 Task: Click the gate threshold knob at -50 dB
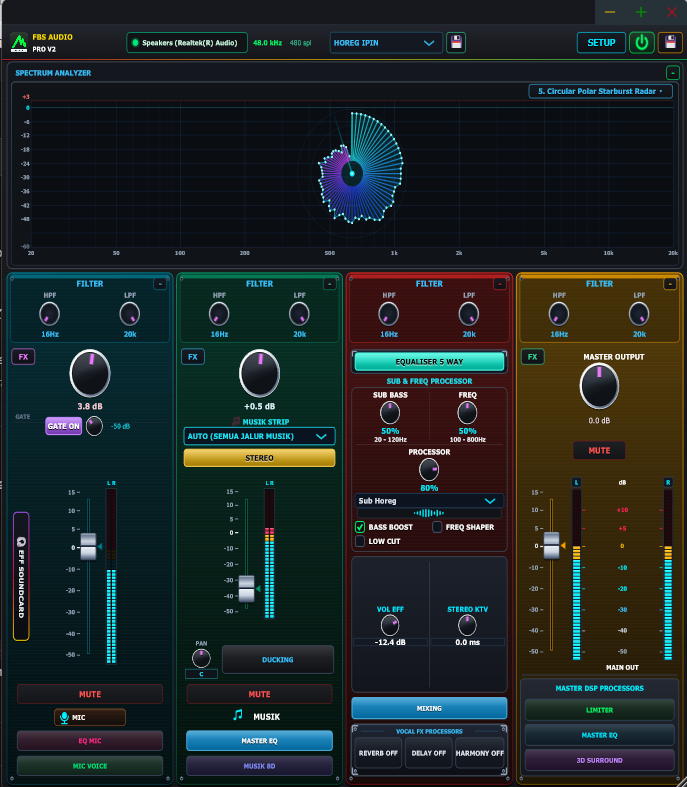tap(94, 426)
